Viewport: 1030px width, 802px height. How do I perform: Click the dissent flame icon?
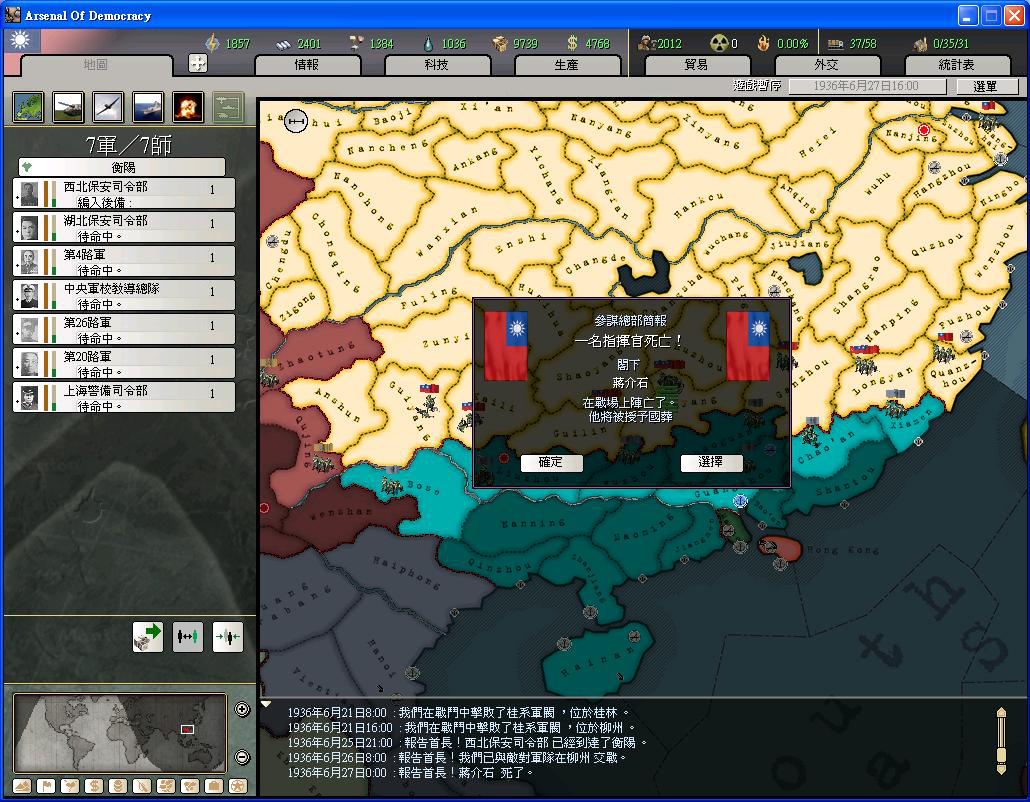point(763,43)
